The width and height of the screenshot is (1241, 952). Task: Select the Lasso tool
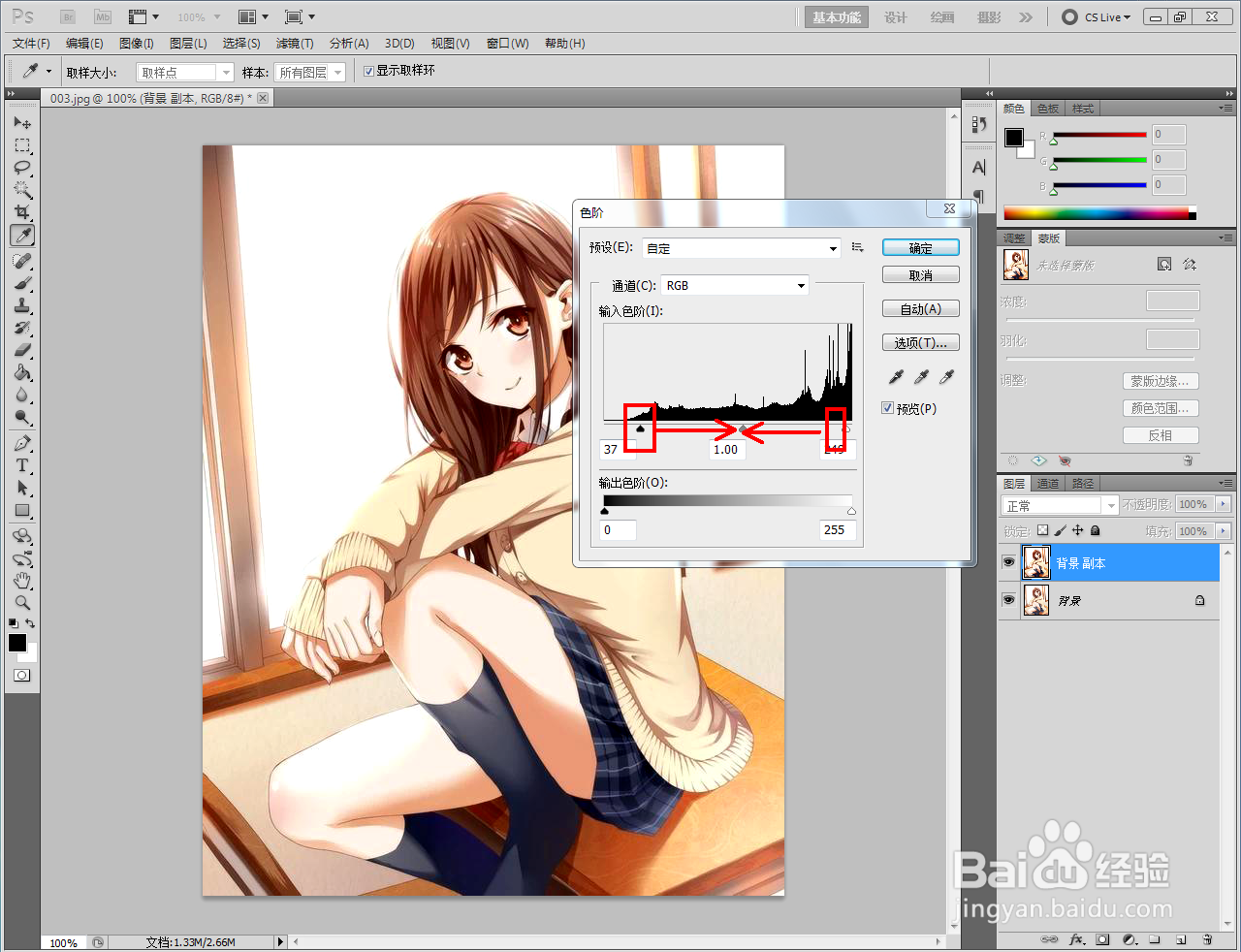click(22, 168)
